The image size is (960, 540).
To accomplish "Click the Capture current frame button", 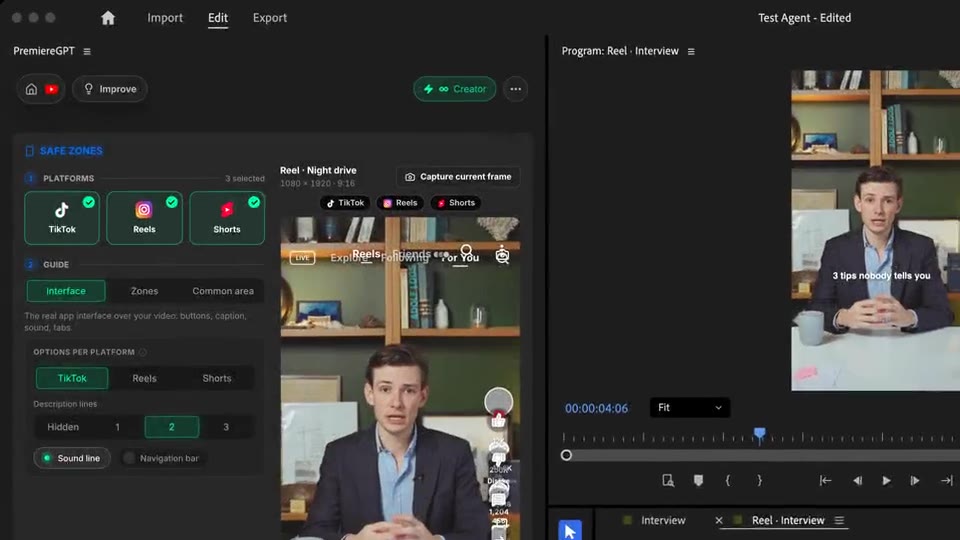I will pos(458,177).
